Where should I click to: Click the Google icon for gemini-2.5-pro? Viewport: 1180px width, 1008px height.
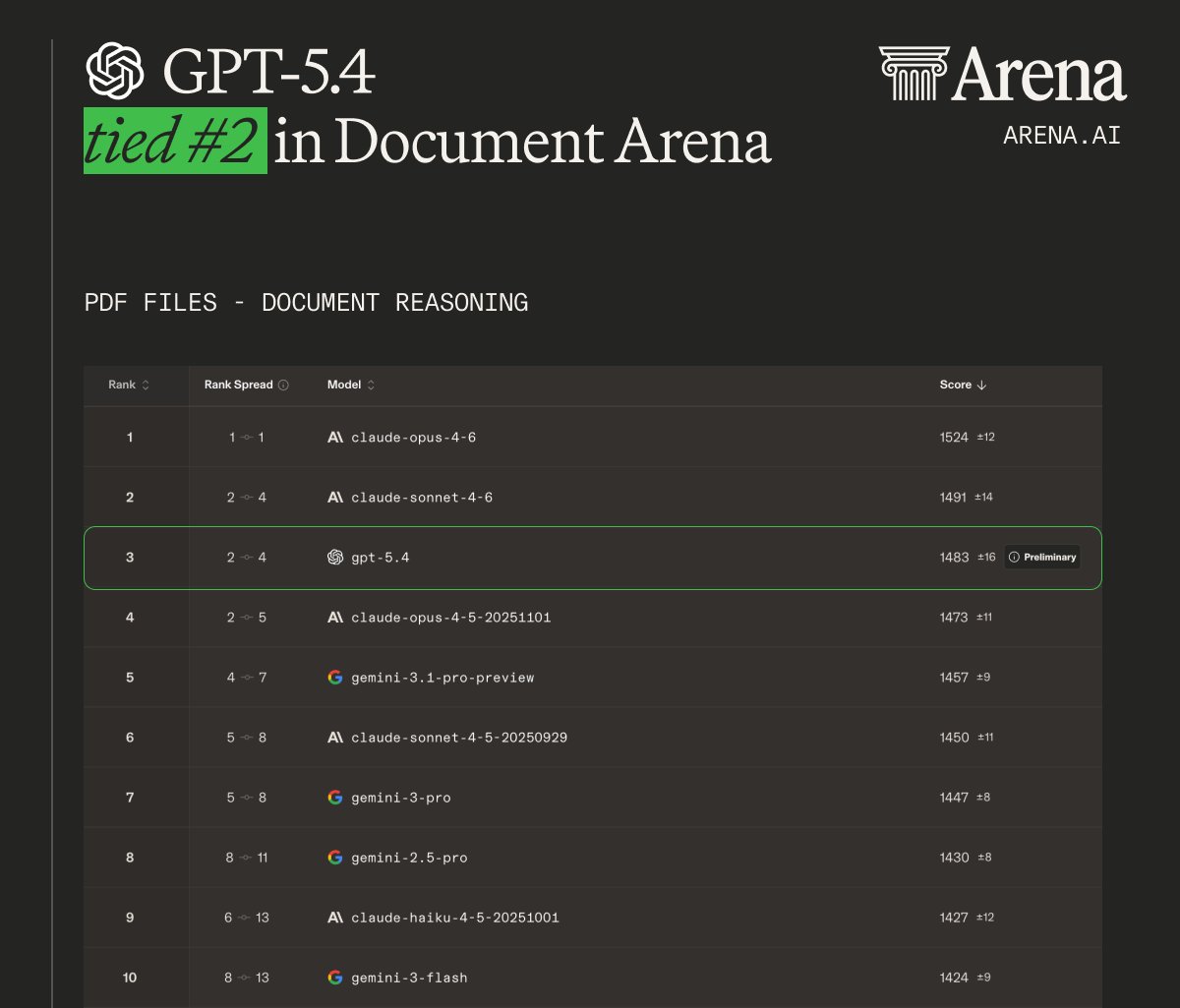(335, 857)
